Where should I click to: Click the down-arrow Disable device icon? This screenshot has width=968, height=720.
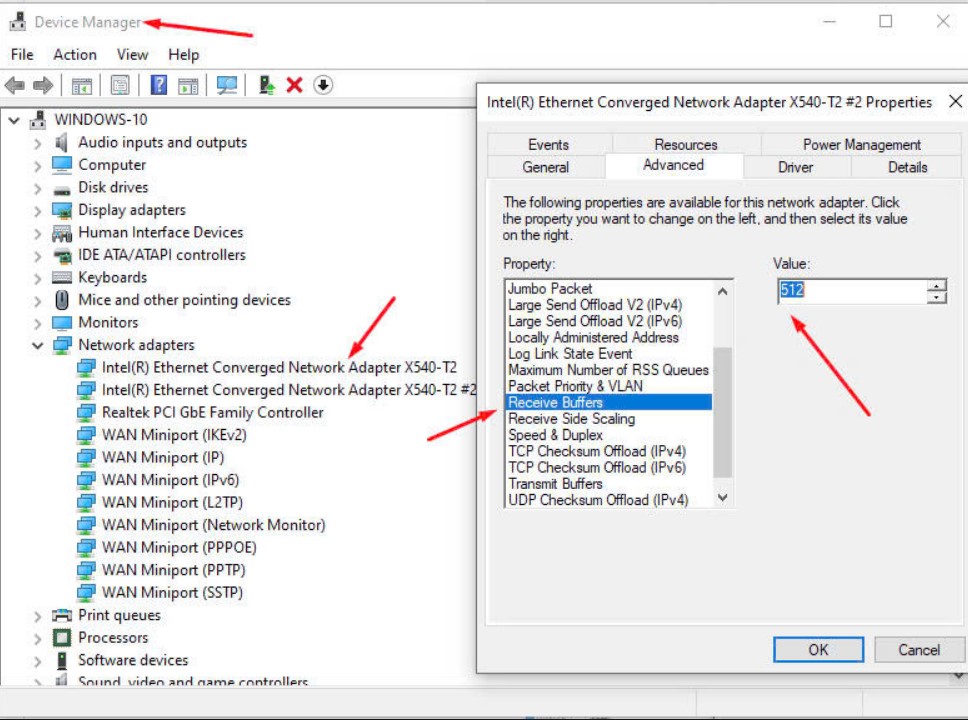(x=323, y=85)
